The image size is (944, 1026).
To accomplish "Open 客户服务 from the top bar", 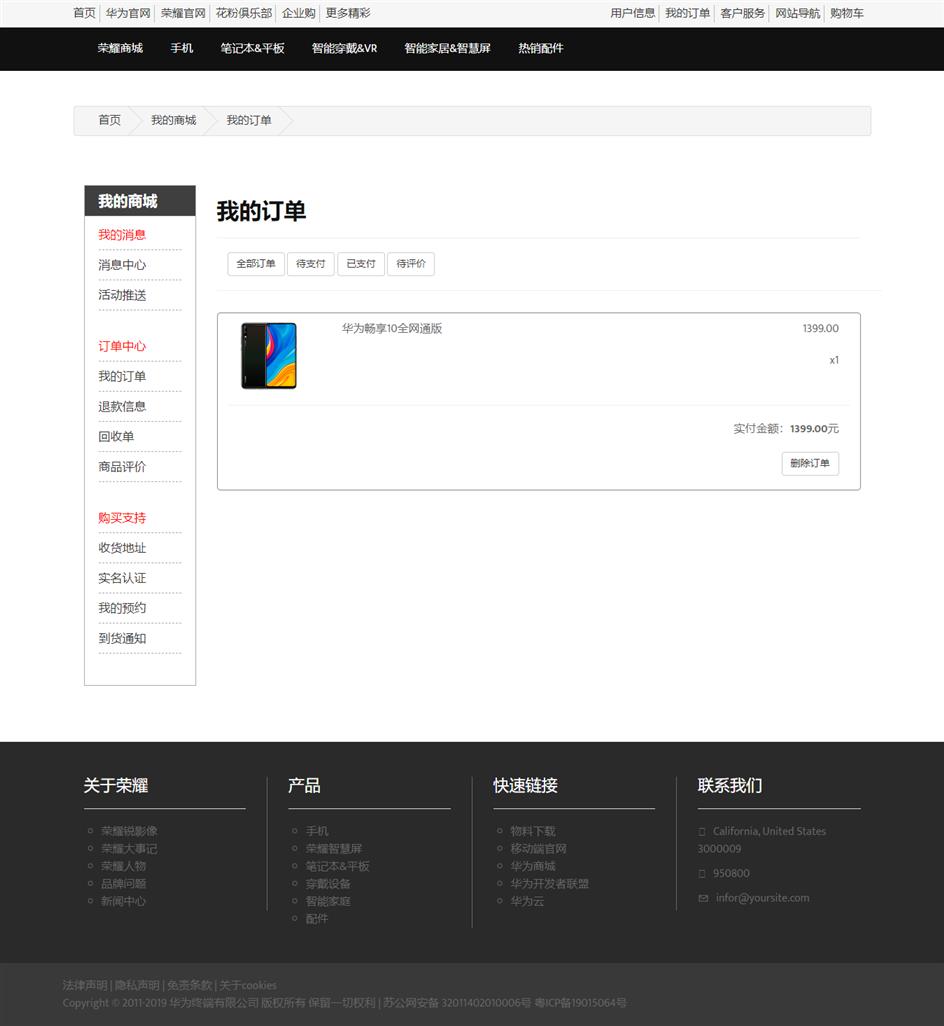I will click(743, 13).
